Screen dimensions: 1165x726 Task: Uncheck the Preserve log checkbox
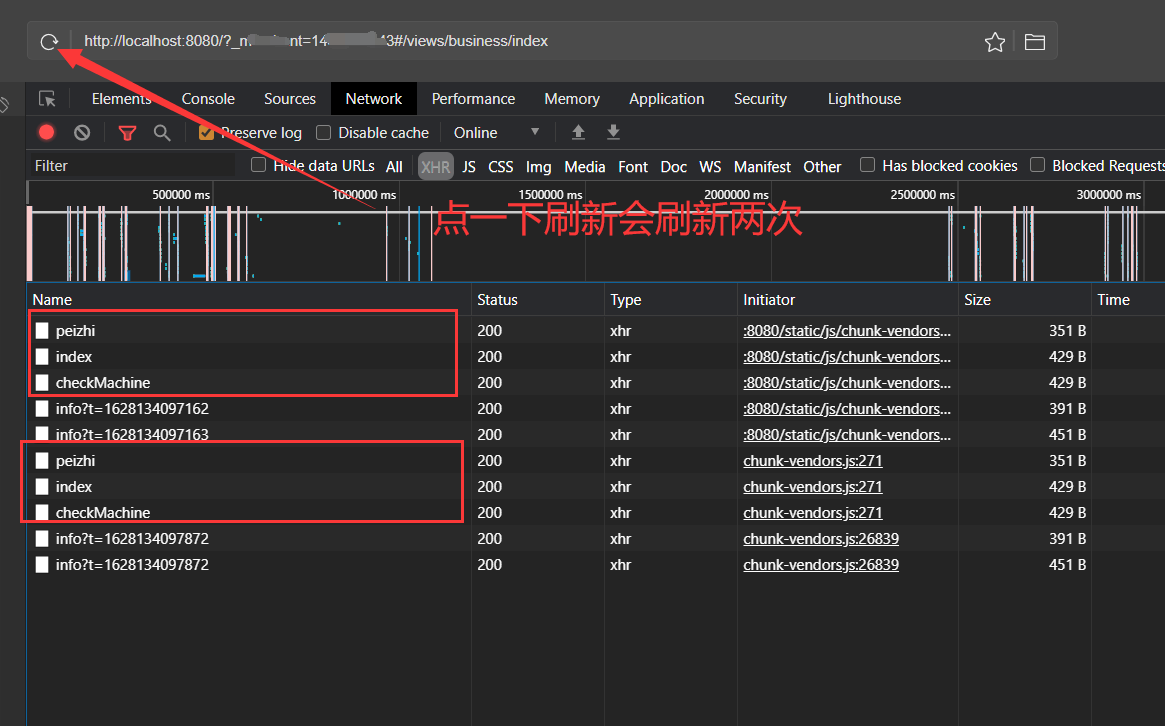207,133
